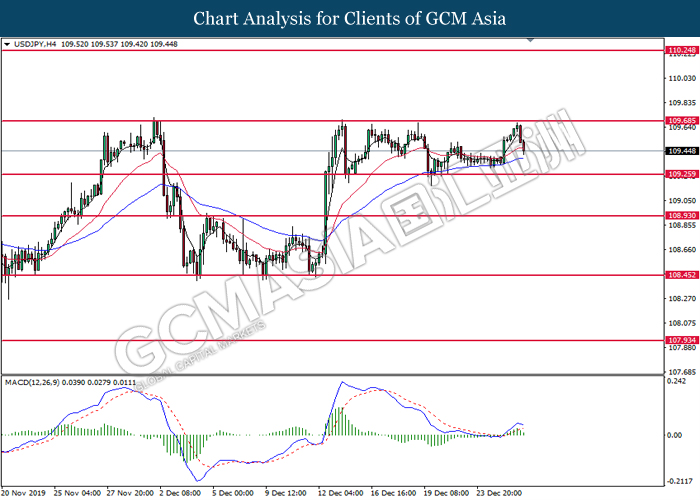Click the MACD scale value 0.242
The image size is (700, 500).
676,381
